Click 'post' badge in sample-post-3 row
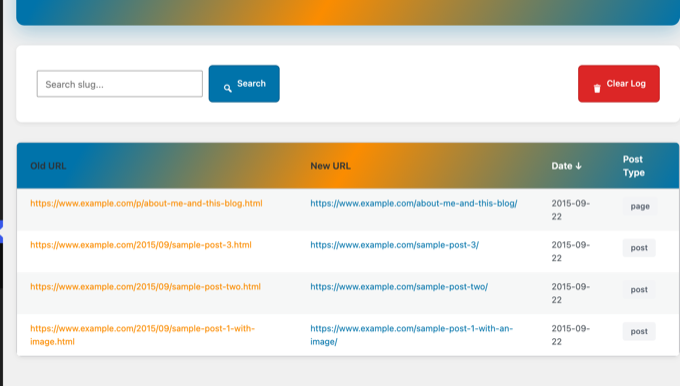Screen dimensions: 680x386 [639, 248]
